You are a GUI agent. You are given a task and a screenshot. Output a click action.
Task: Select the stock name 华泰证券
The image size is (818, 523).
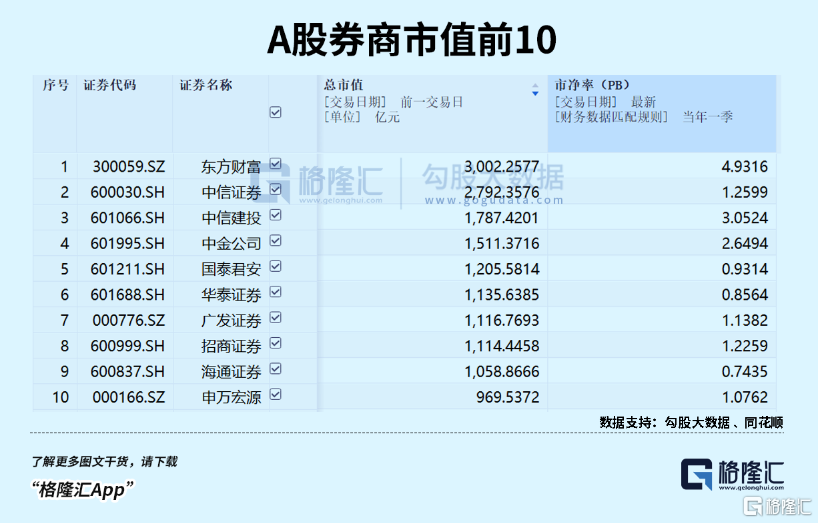pos(231,295)
